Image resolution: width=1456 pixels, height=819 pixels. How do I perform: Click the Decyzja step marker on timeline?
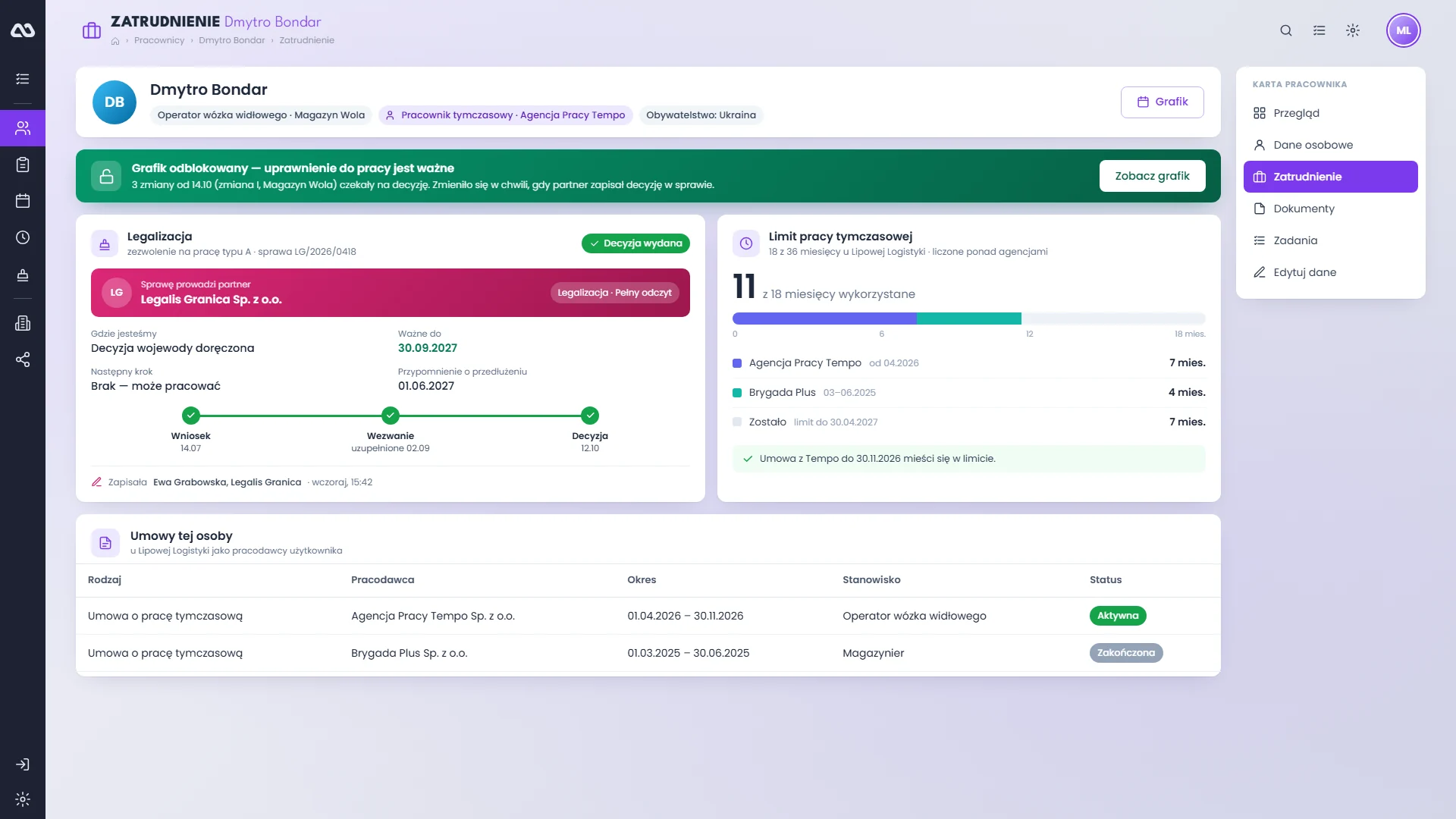point(590,416)
